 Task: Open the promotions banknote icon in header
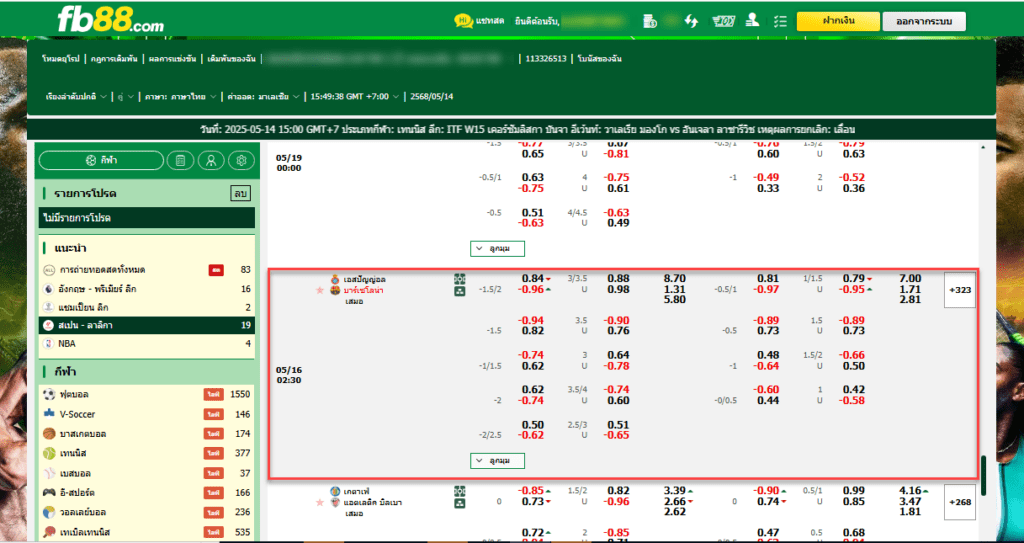coord(724,21)
